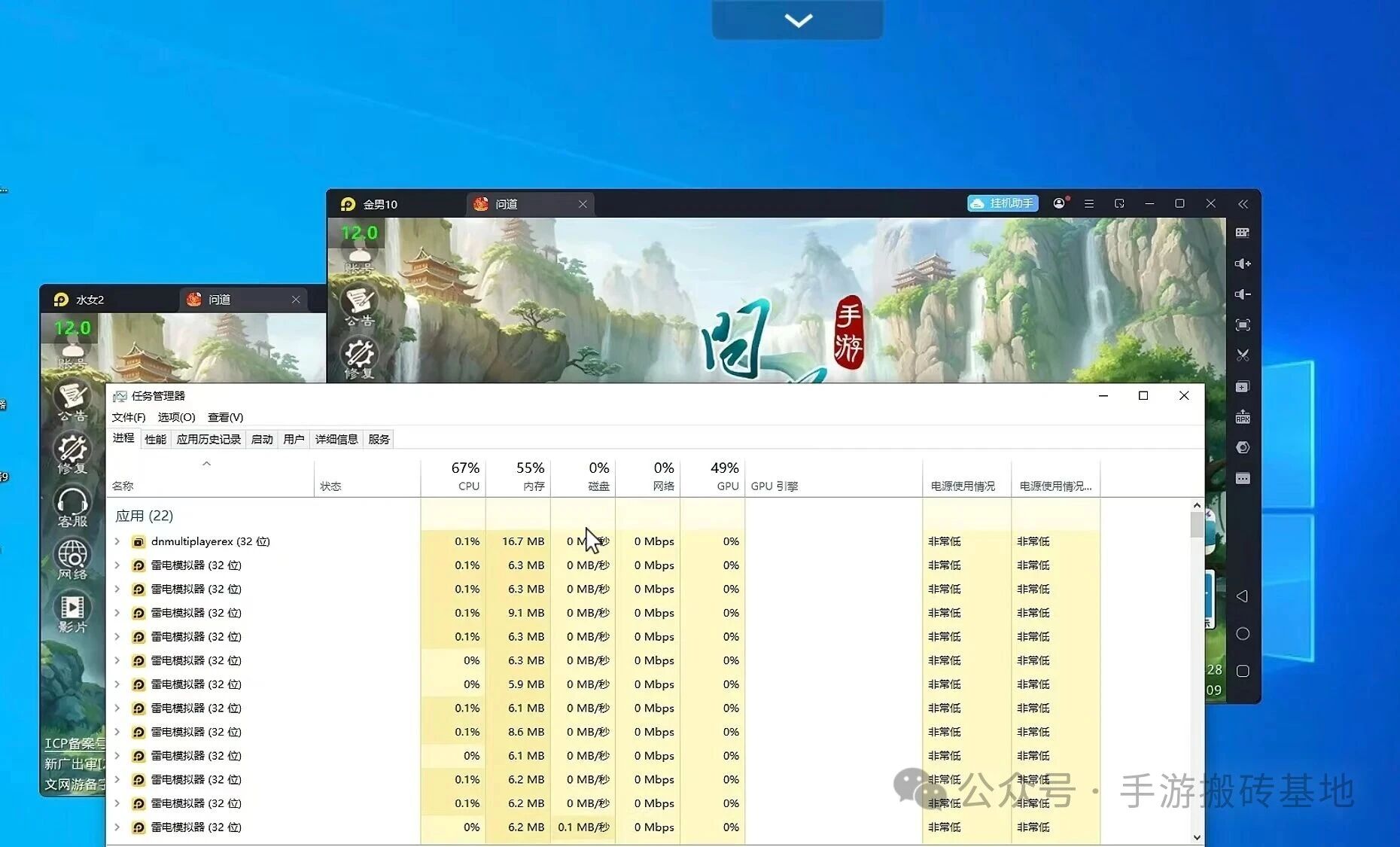Select the 应用 (22) group heading

(x=145, y=516)
